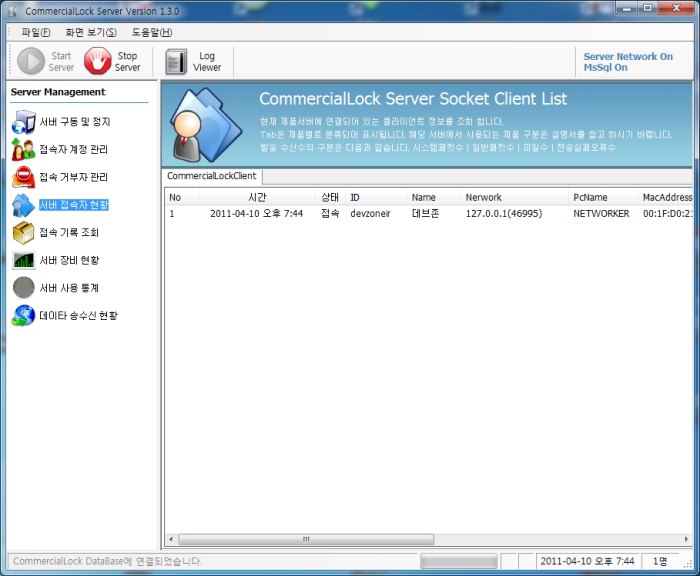
Task: Click the 127.0.0.1(46995) network cell
Action: (x=504, y=214)
